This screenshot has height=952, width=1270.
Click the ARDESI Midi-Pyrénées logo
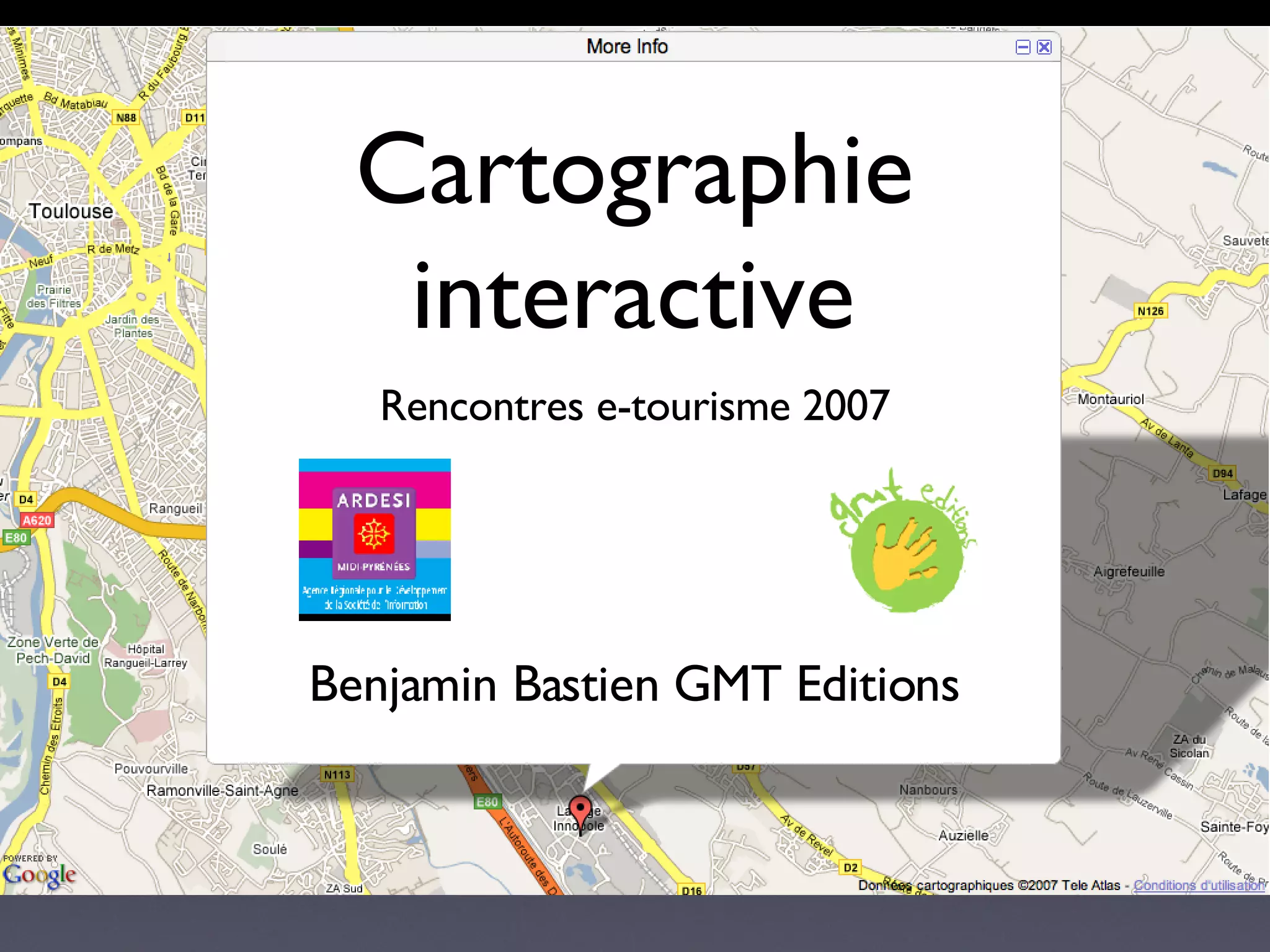[x=375, y=539]
